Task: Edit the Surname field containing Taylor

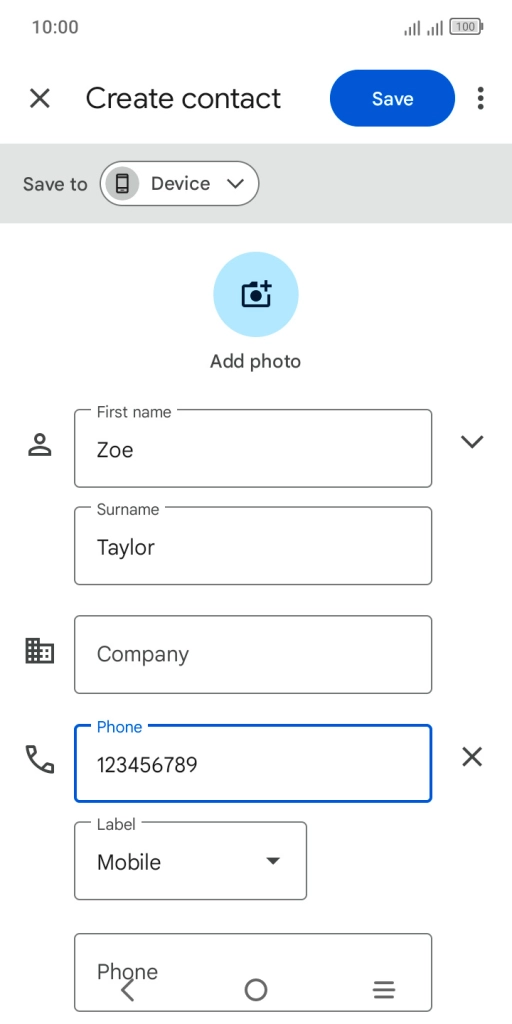Action: 253,546
